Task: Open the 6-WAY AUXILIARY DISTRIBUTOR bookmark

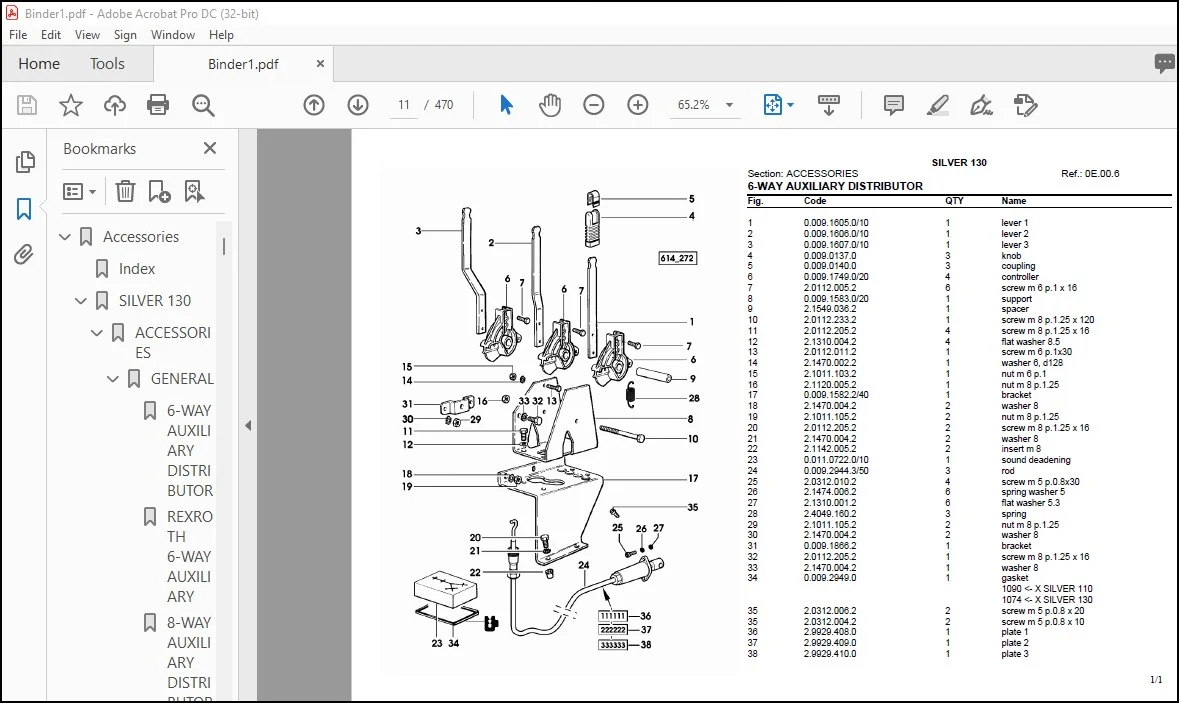Action: pos(189,450)
